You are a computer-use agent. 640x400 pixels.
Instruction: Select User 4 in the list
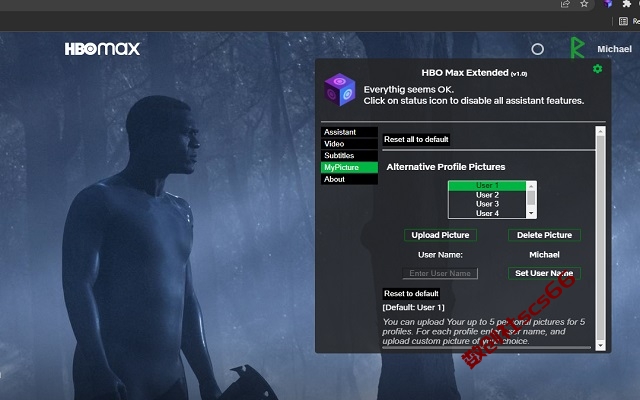(x=487, y=213)
